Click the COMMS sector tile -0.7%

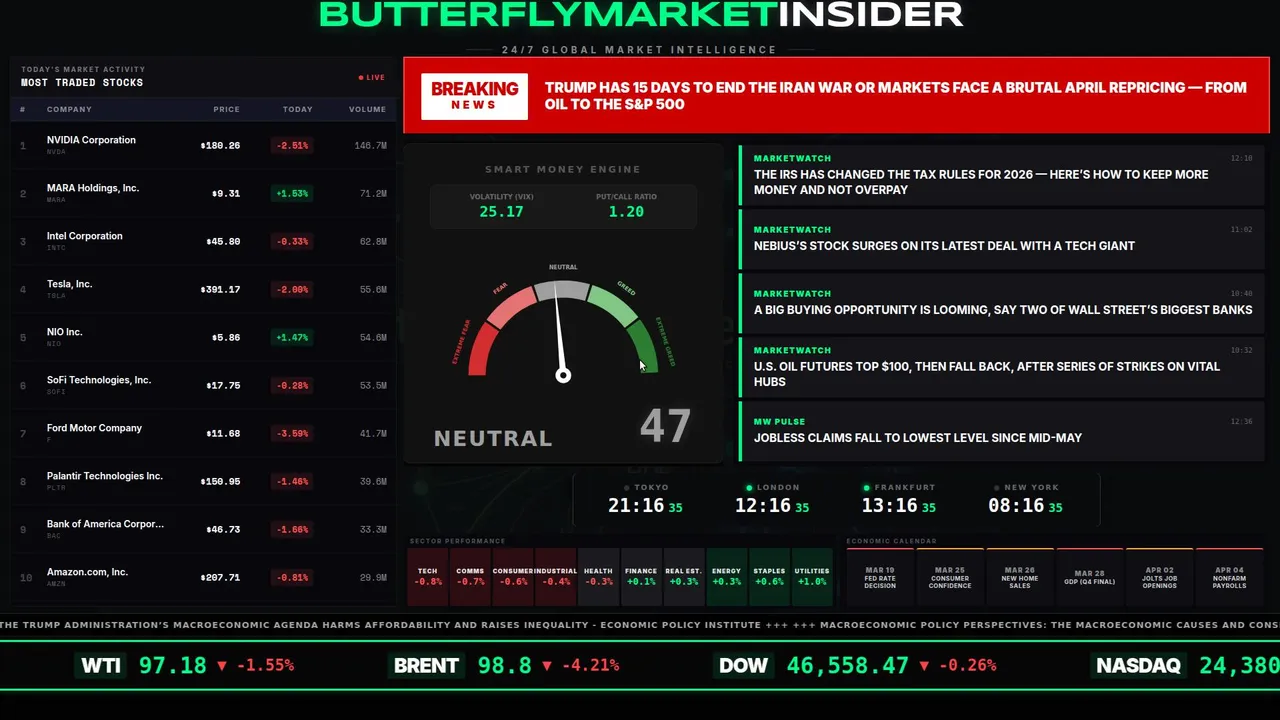click(x=470, y=576)
